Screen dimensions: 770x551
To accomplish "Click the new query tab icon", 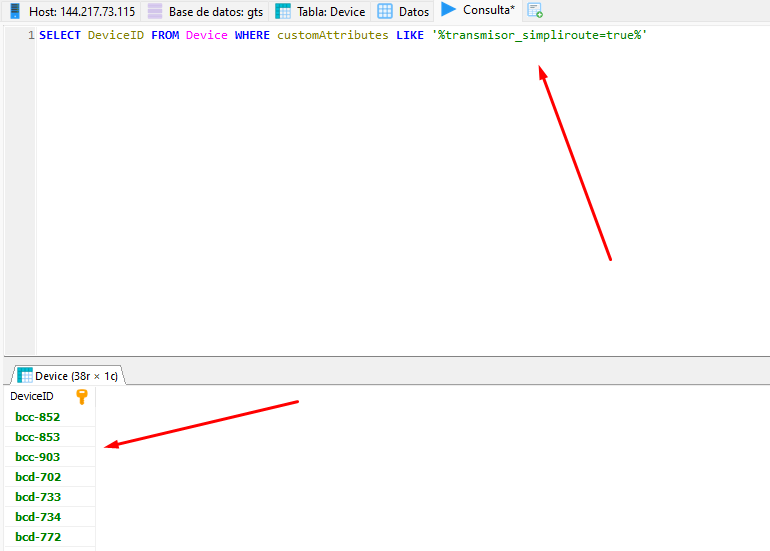I will tap(535, 11).
